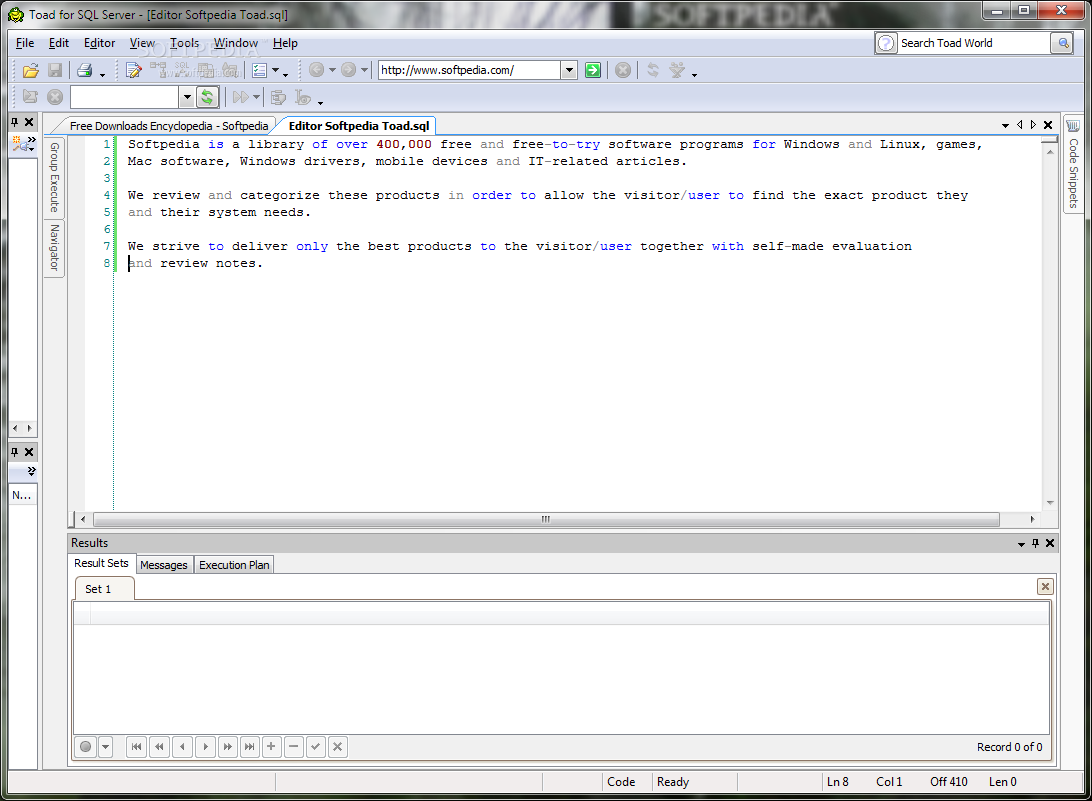Click the editor horizontal scrollbar thumb
The height and width of the screenshot is (801, 1092).
pyautogui.click(x=546, y=520)
